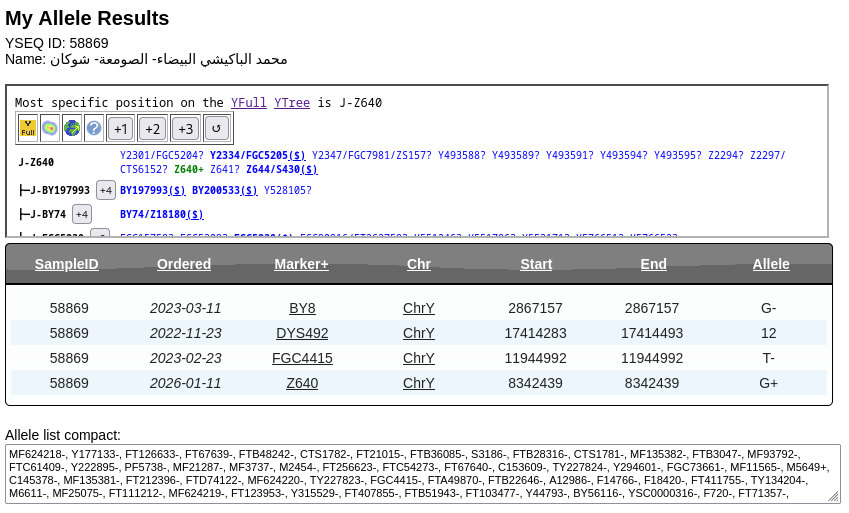849x513 pixels.
Task: Sort table by Chr column
Action: (419, 264)
